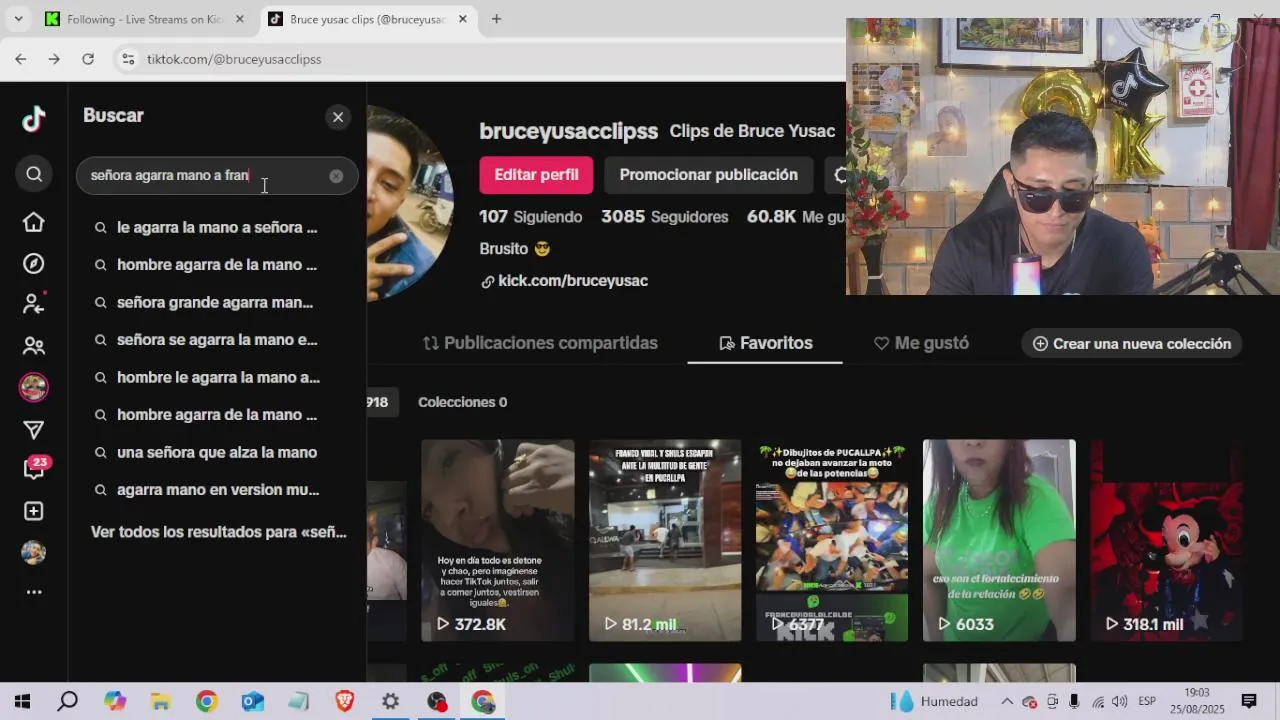Click the volume speaker tray icon
Image resolution: width=1280 pixels, height=720 pixels.
click(x=1119, y=702)
